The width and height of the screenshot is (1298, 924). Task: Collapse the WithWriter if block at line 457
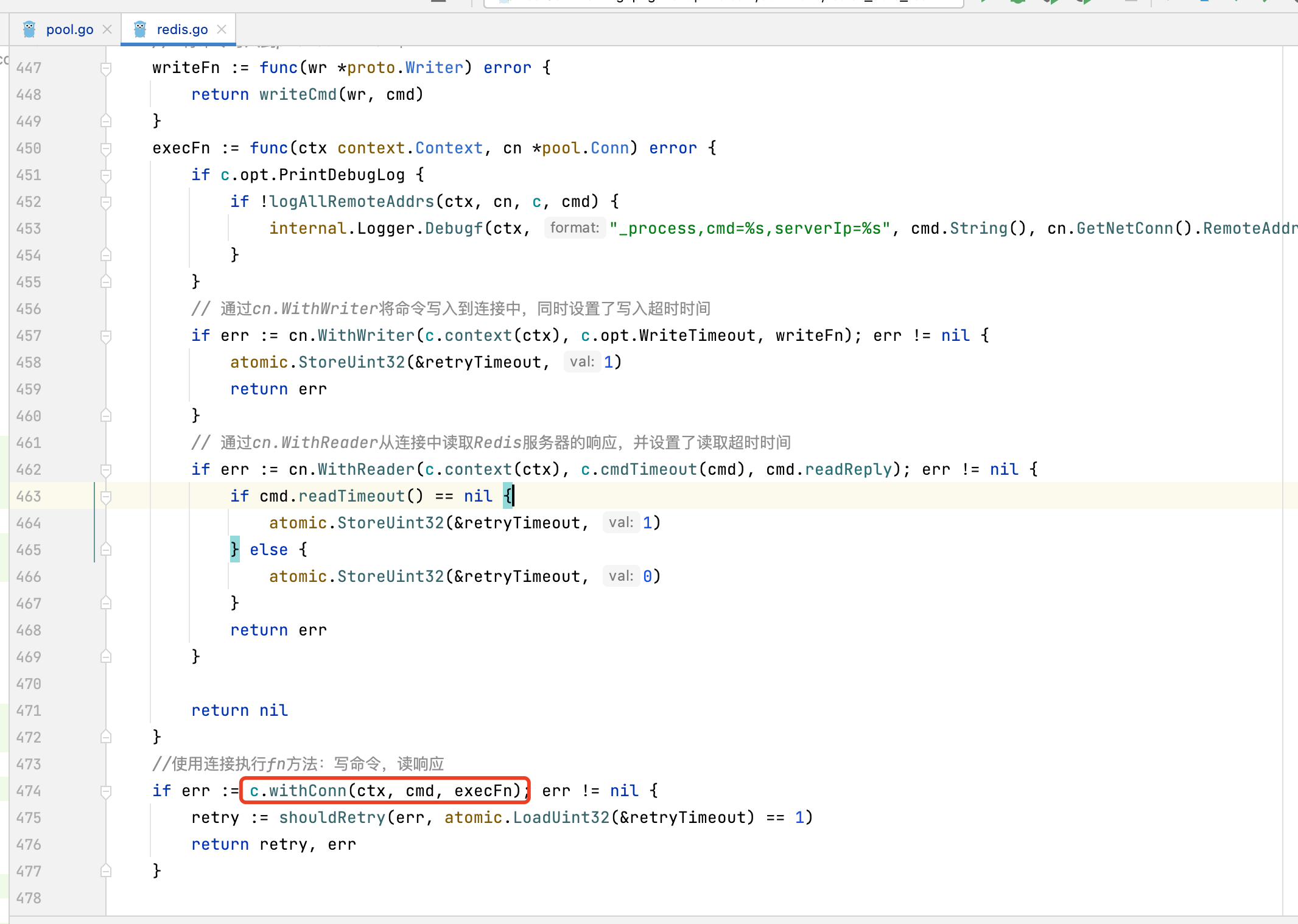tap(106, 336)
